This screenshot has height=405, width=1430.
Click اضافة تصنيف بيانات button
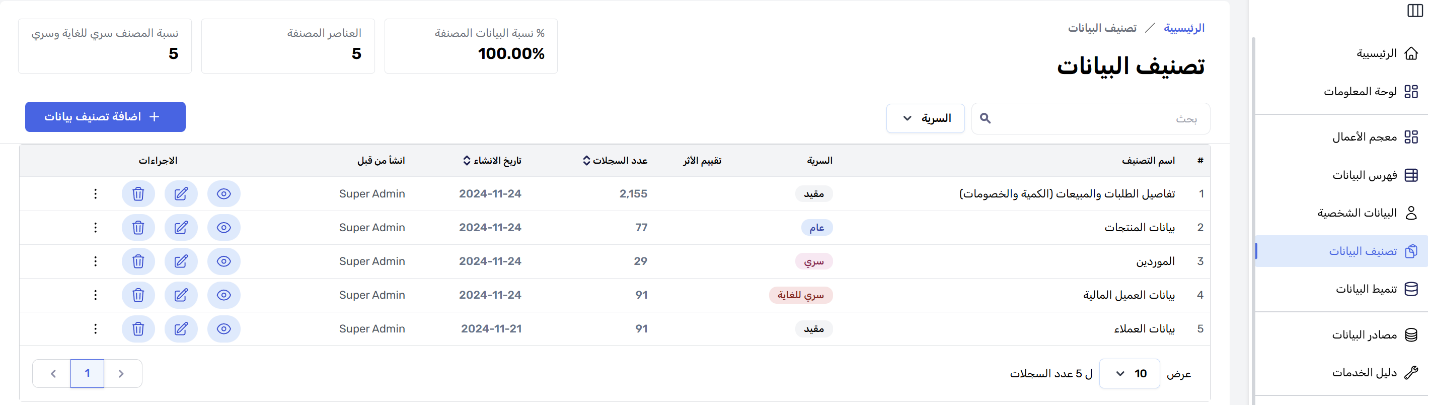pos(105,117)
